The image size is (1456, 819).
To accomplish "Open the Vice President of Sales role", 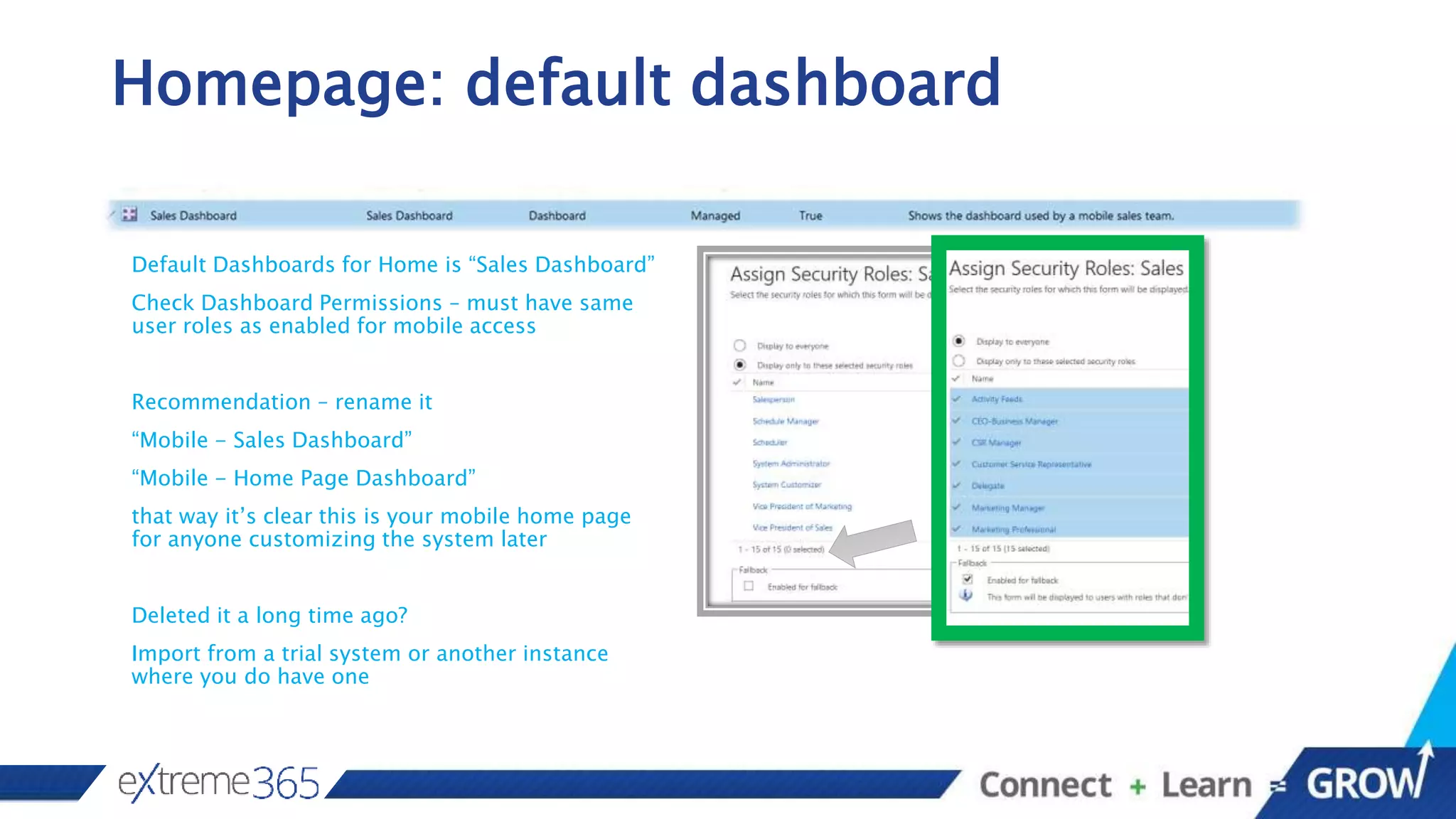I will point(793,528).
